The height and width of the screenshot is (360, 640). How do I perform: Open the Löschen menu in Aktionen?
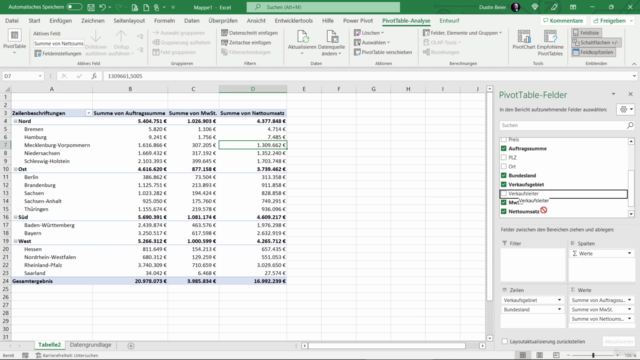tap(369, 33)
